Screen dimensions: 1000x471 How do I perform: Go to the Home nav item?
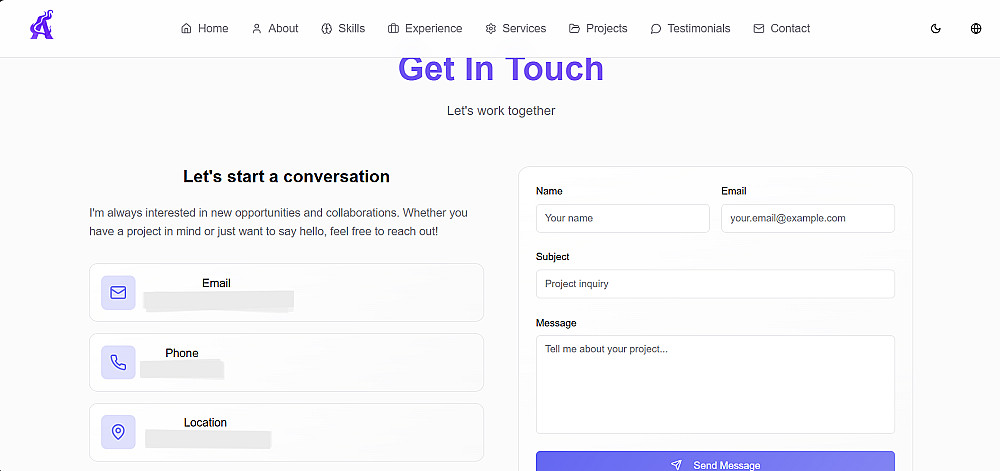point(204,28)
